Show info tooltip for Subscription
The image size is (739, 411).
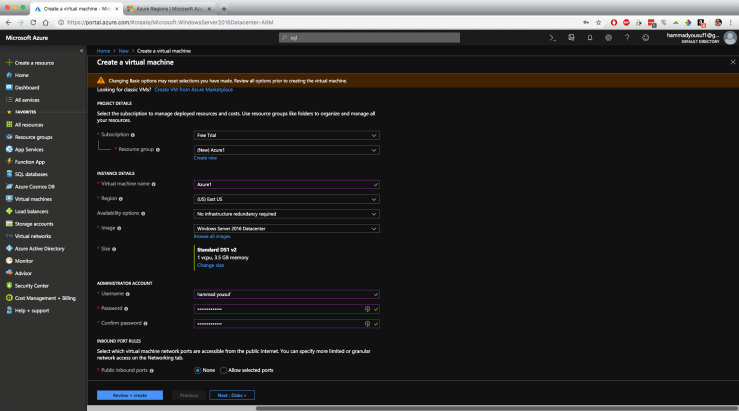pyautogui.click(x=133, y=135)
